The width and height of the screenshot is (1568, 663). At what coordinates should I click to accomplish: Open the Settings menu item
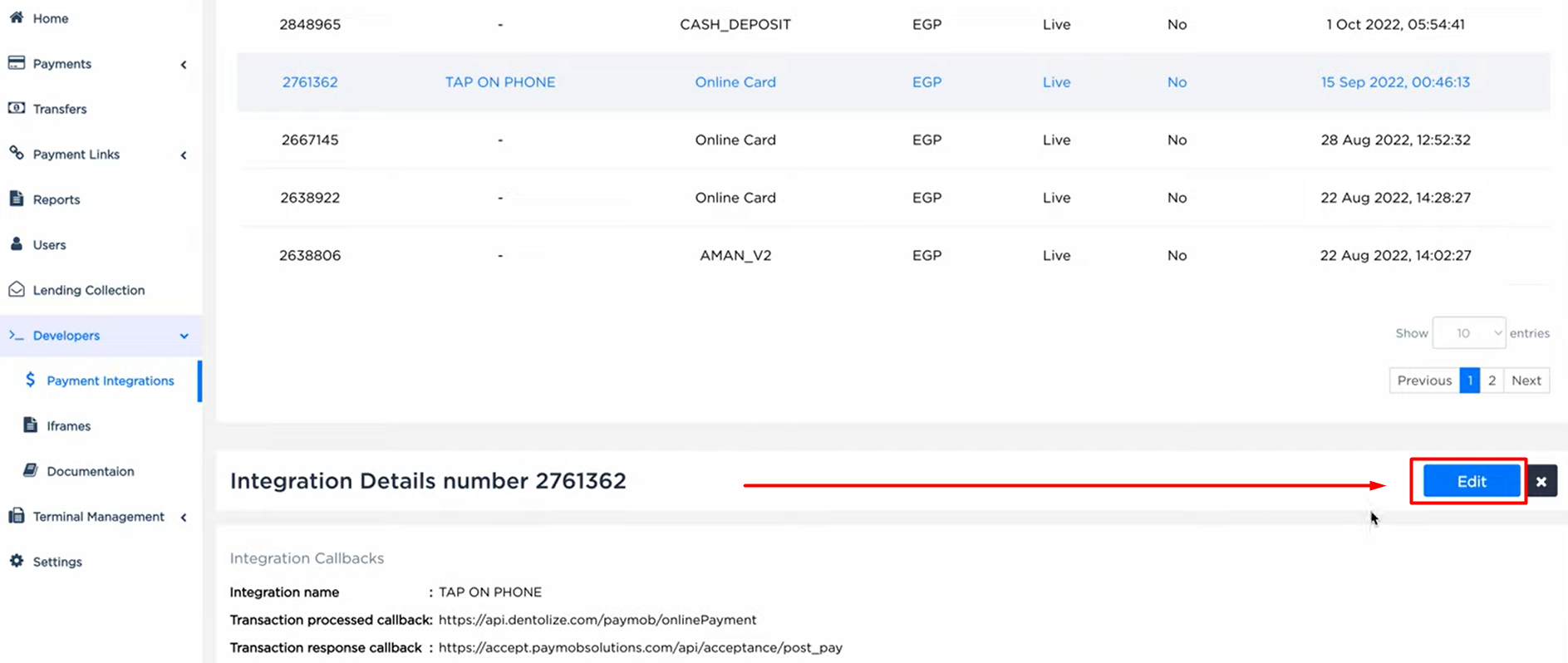click(57, 562)
